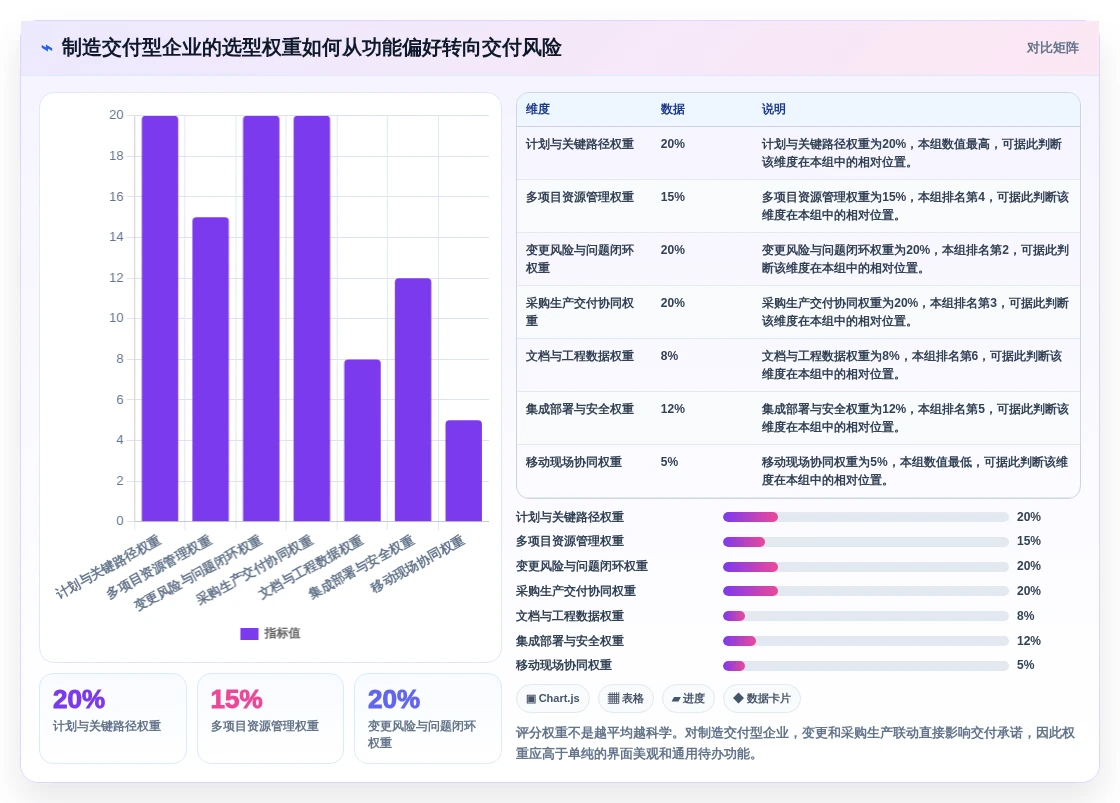
Task: Click the 采购生产交付协同权重 bar in the chart
Action: click(312, 319)
